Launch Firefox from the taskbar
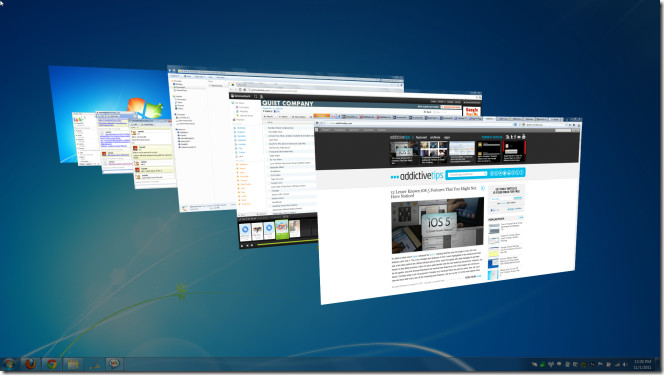 tap(30, 364)
